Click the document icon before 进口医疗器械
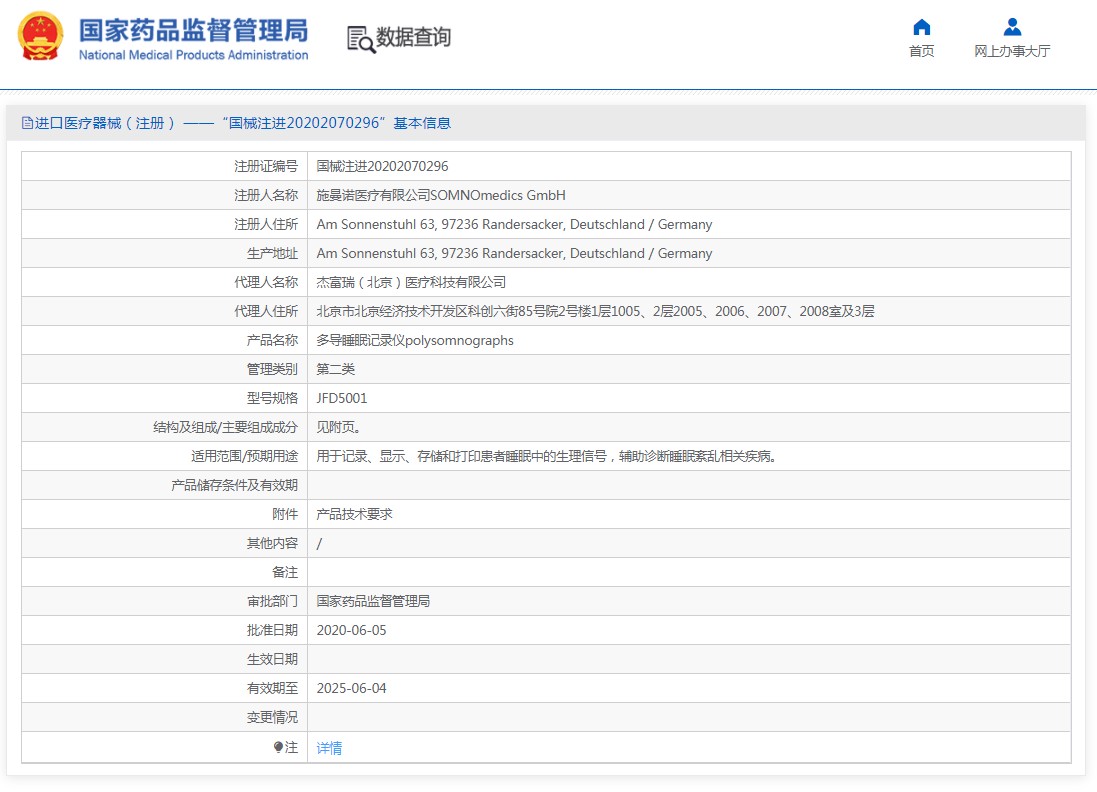 pyautogui.click(x=27, y=123)
